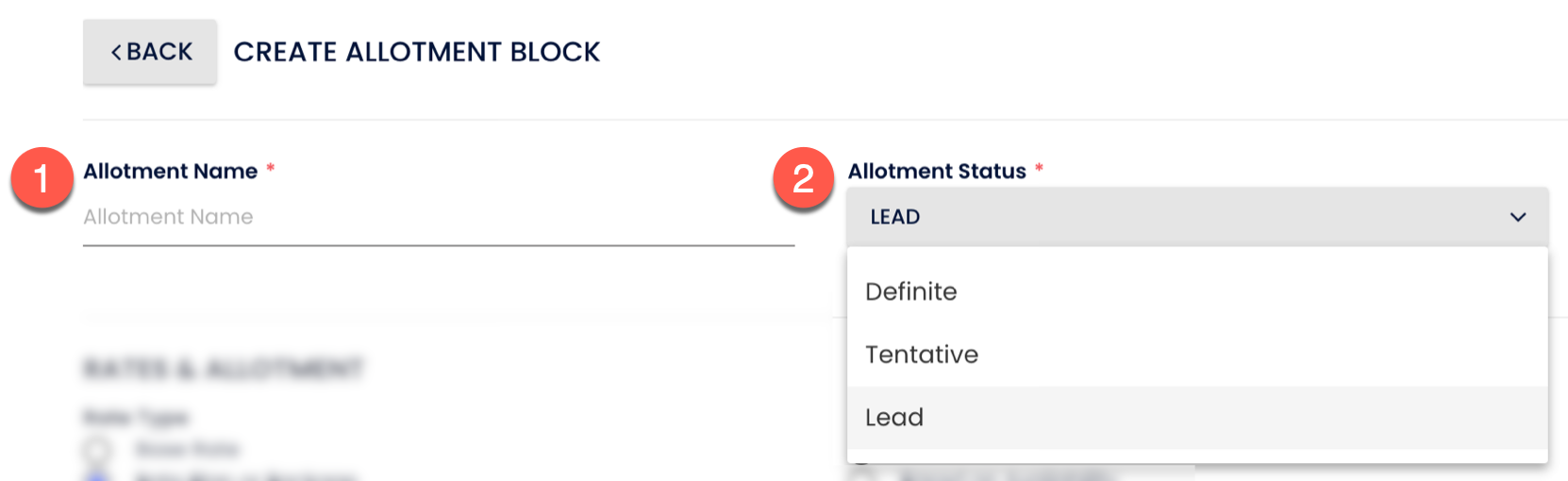The image size is (1568, 481).
Task: Click the red step 1 marker
Action: 42,178
